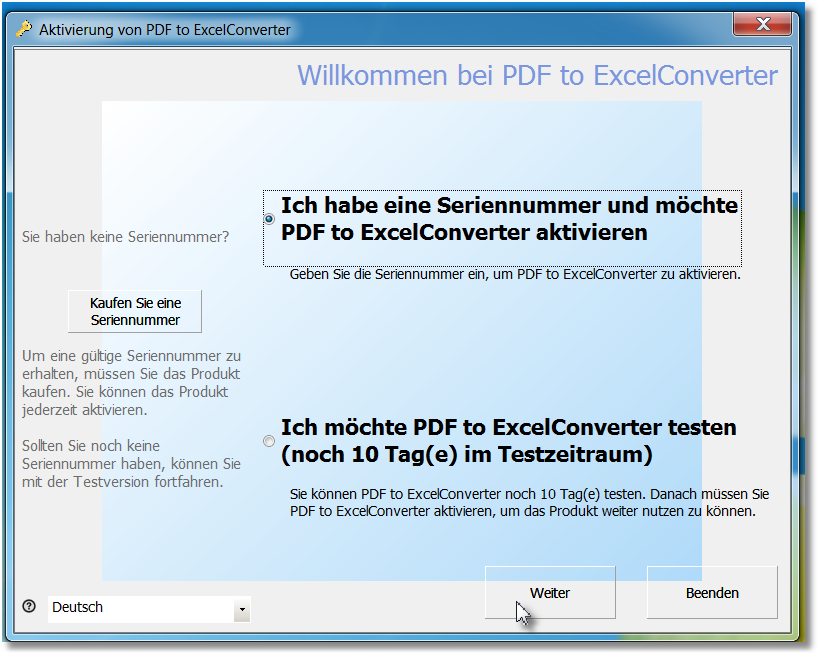
Task: Click the paragraph starting 'Um eine gültige Seriennummer'
Action: coord(131,383)
